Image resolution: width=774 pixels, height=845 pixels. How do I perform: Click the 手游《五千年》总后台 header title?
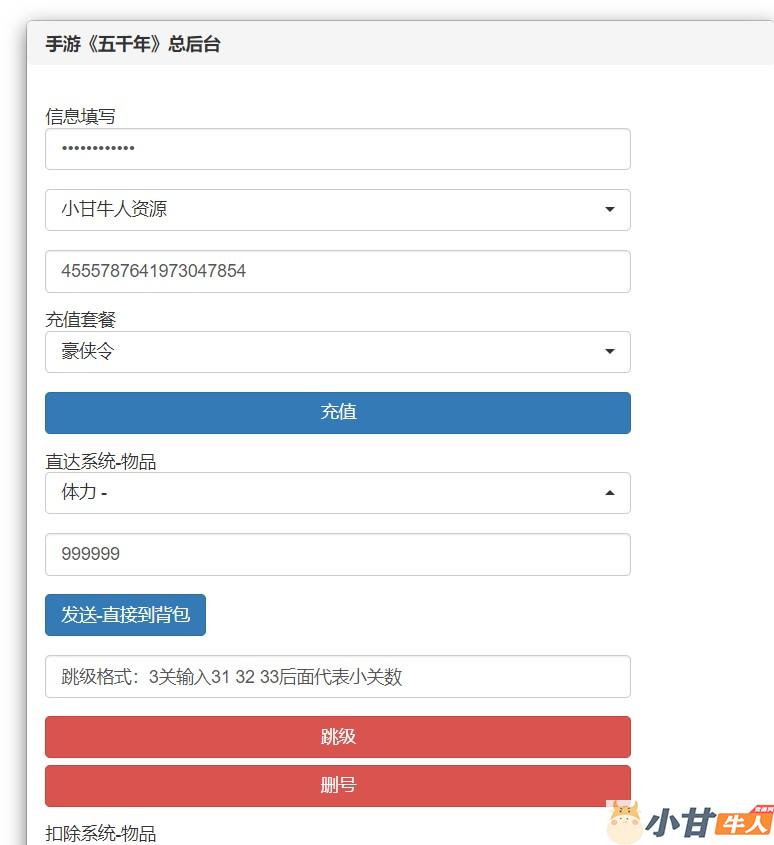(132, 44)
